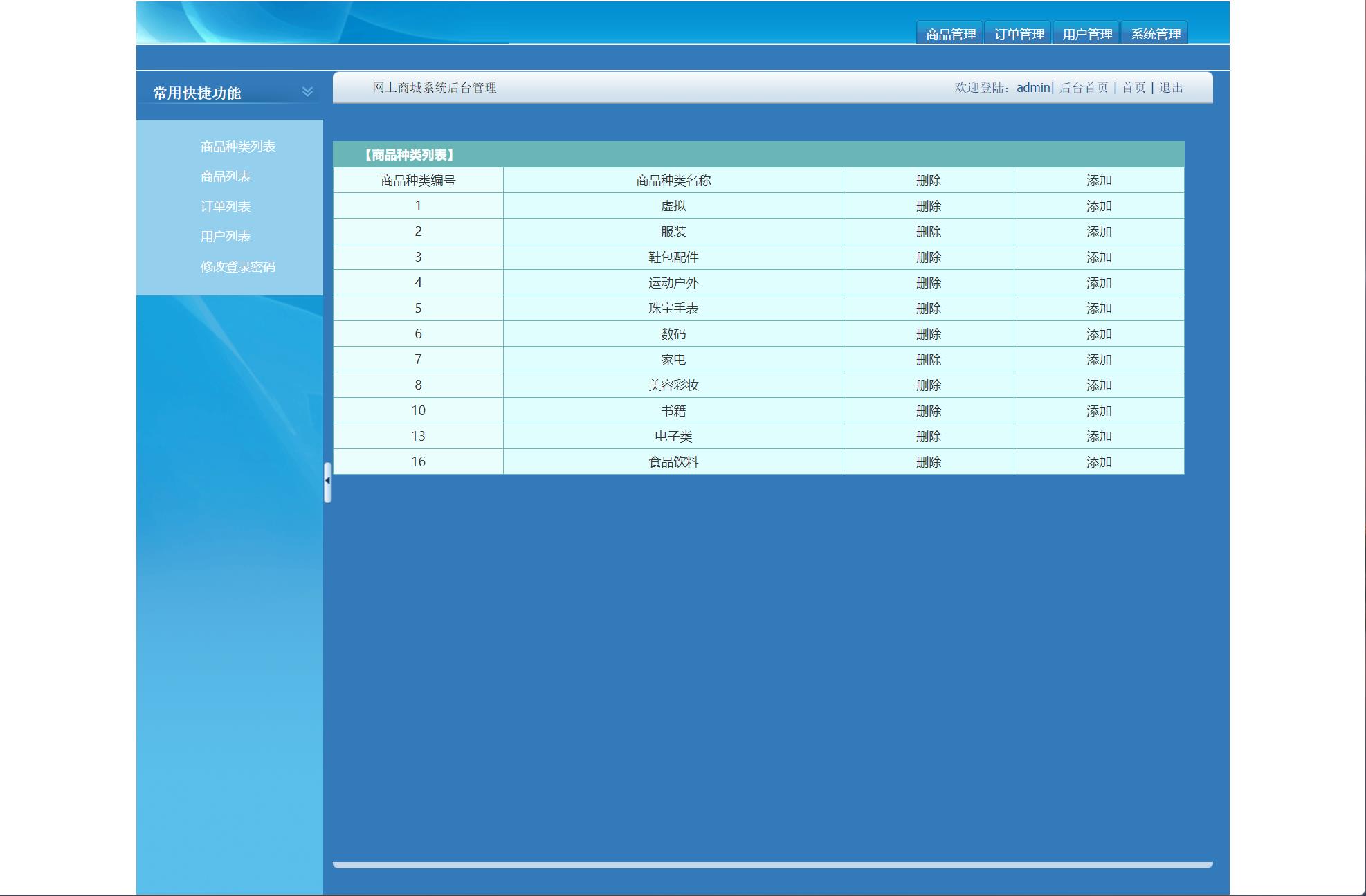1366x896 pixels.
Task: Delete the 食品饮料 category
Action: click(x=928, y=462)
